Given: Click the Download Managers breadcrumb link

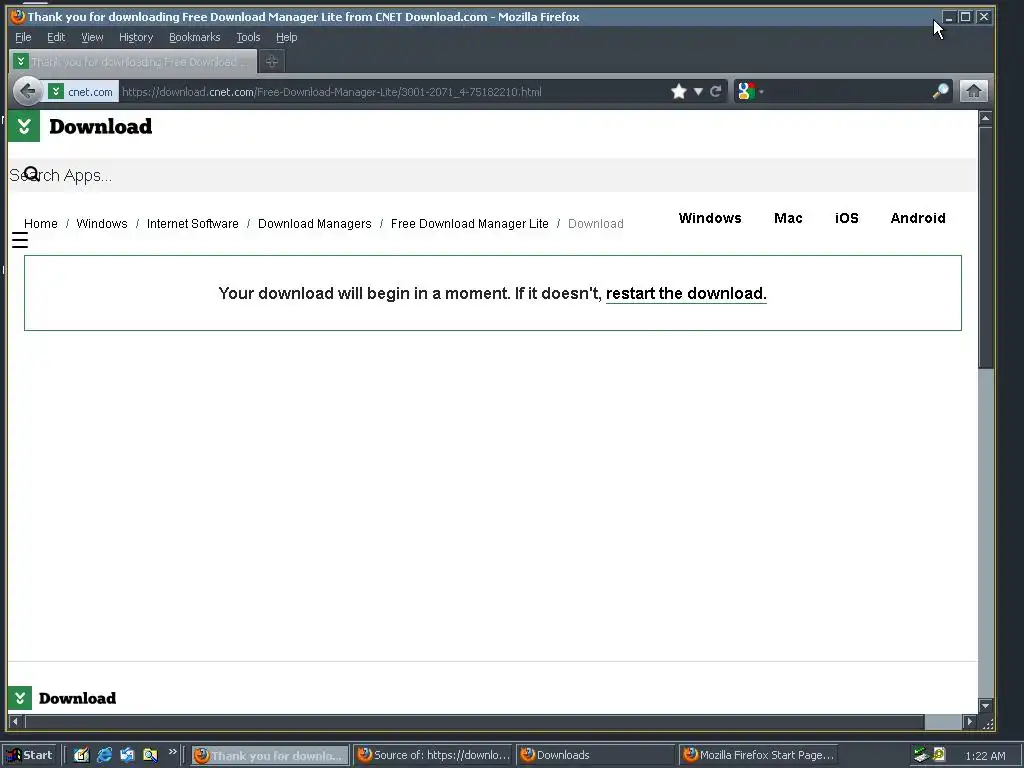Looking at the screenshot, I should coord(315,223).
